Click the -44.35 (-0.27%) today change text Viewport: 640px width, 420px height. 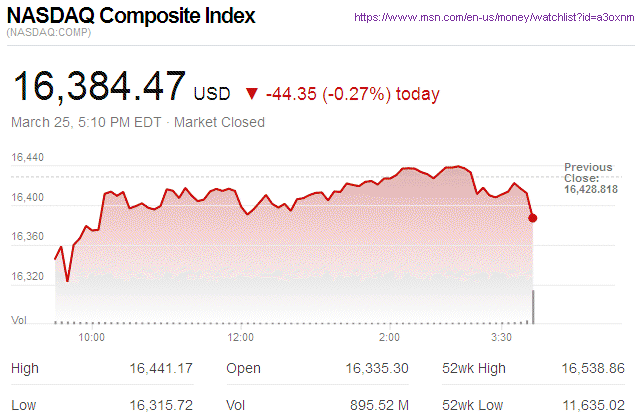(x=352, y=93)
